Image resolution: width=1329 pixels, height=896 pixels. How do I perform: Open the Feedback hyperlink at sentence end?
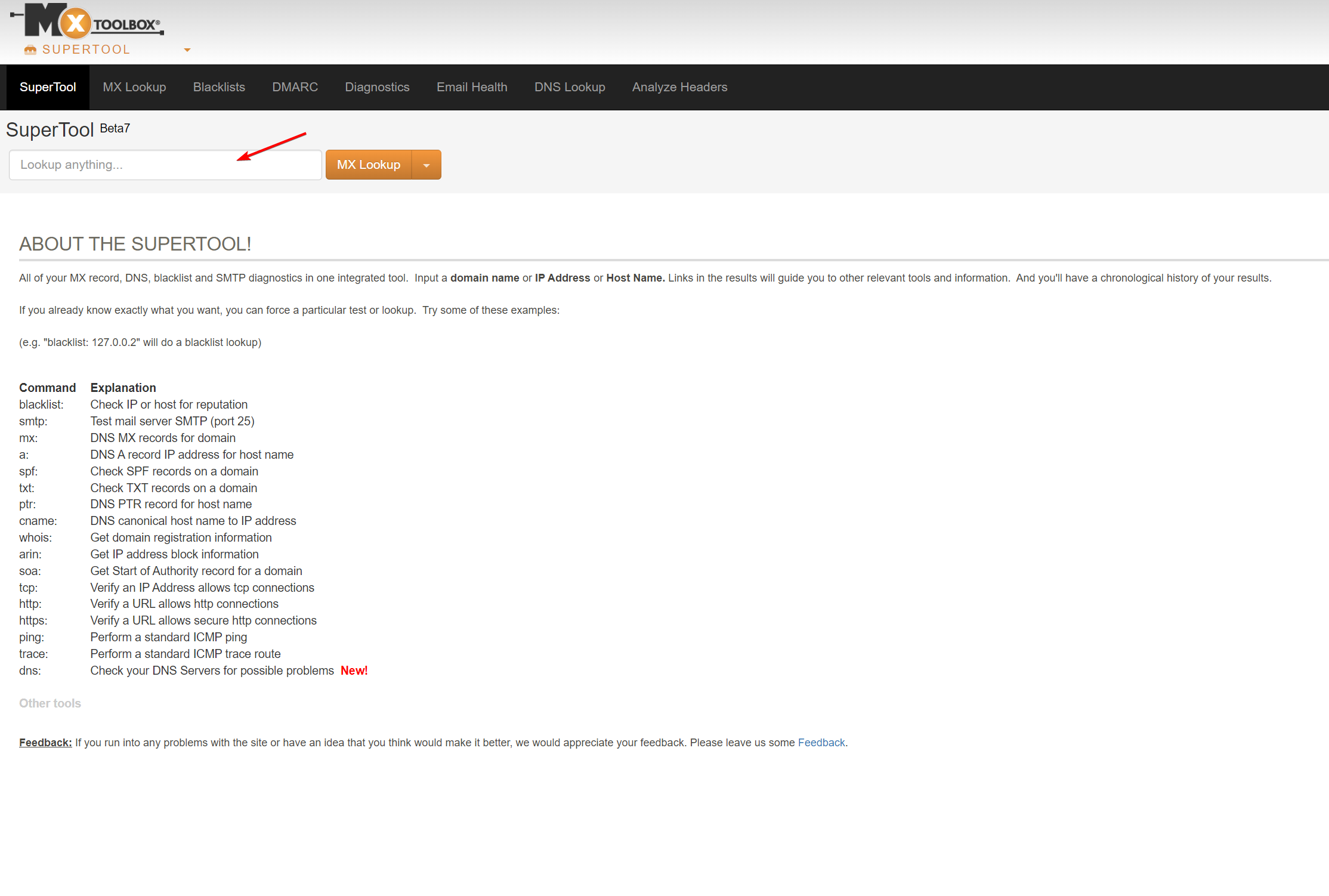(x=821, y=743)
